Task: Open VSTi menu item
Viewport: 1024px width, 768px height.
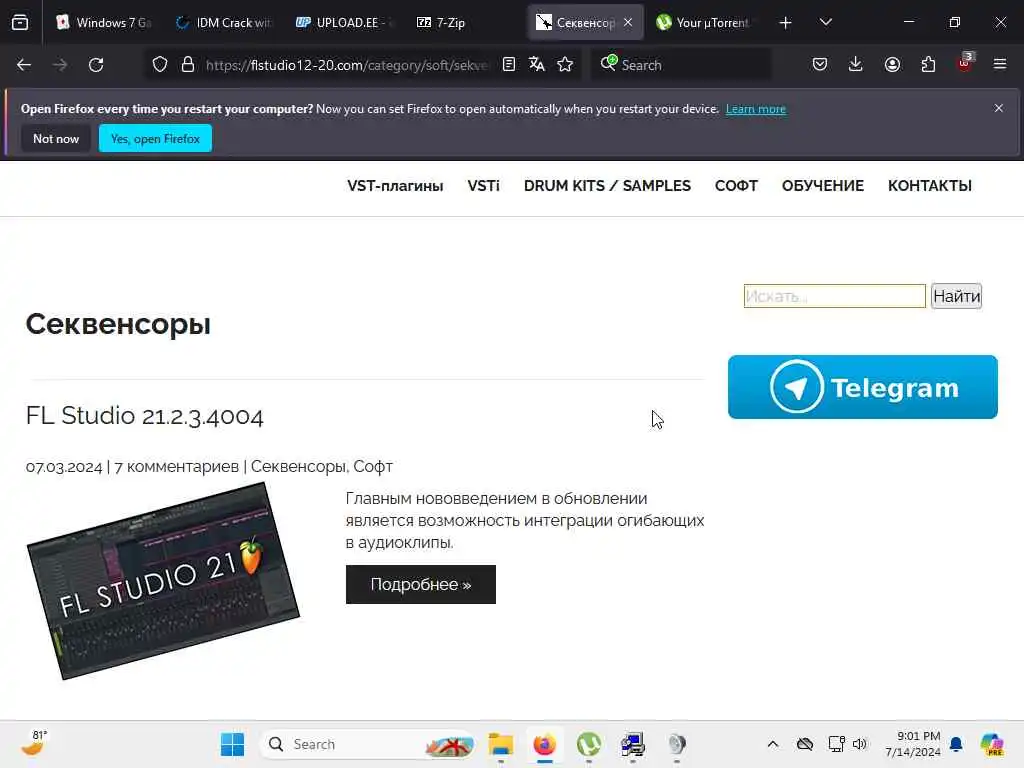Action: coord(484,186)
